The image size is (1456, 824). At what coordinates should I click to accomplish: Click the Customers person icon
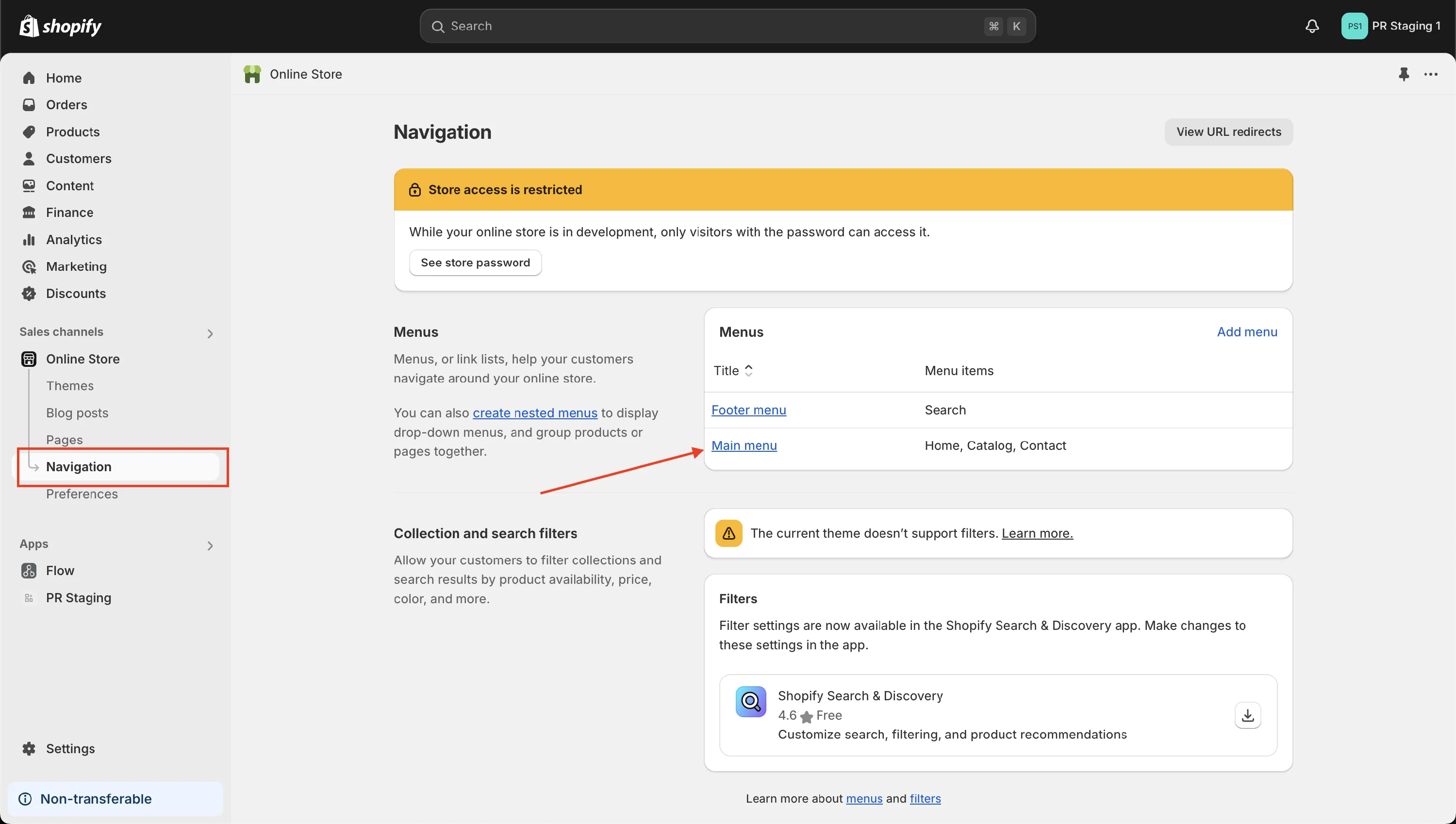[x=29, y=159]
